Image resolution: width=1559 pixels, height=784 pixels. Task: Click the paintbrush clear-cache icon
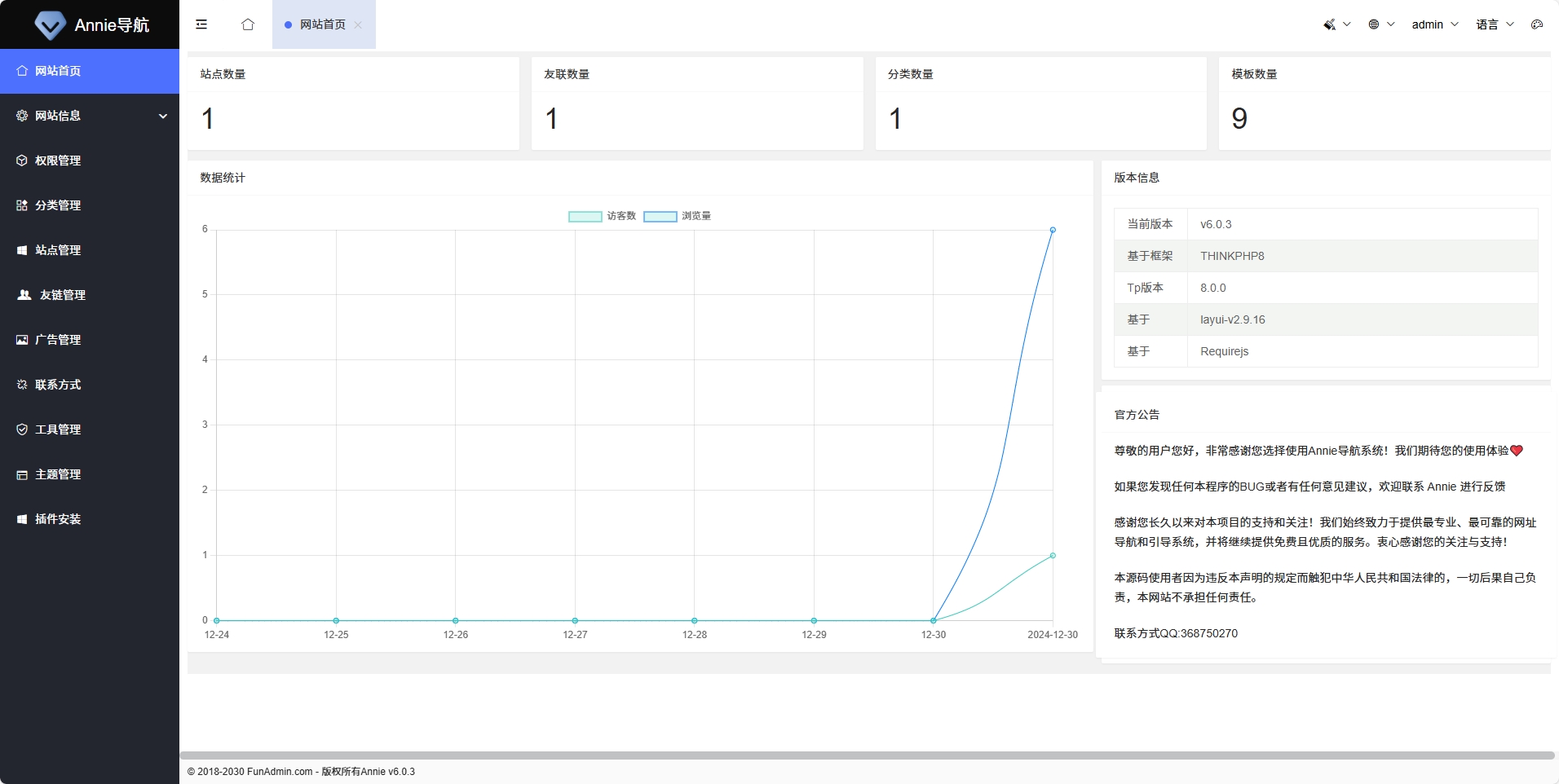(x=1330, y=24)
